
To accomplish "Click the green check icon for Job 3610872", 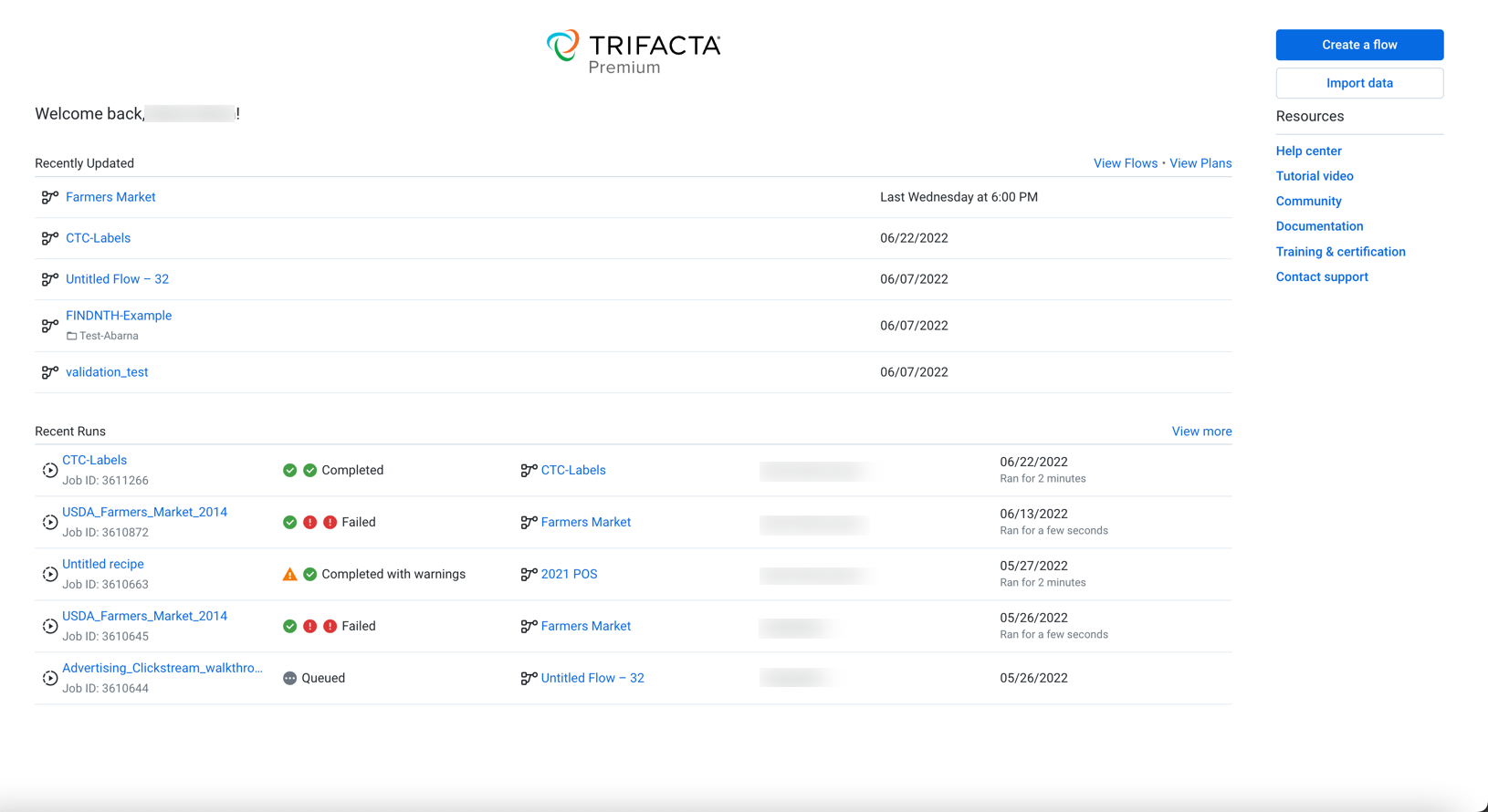I will (x=289, y=523).
